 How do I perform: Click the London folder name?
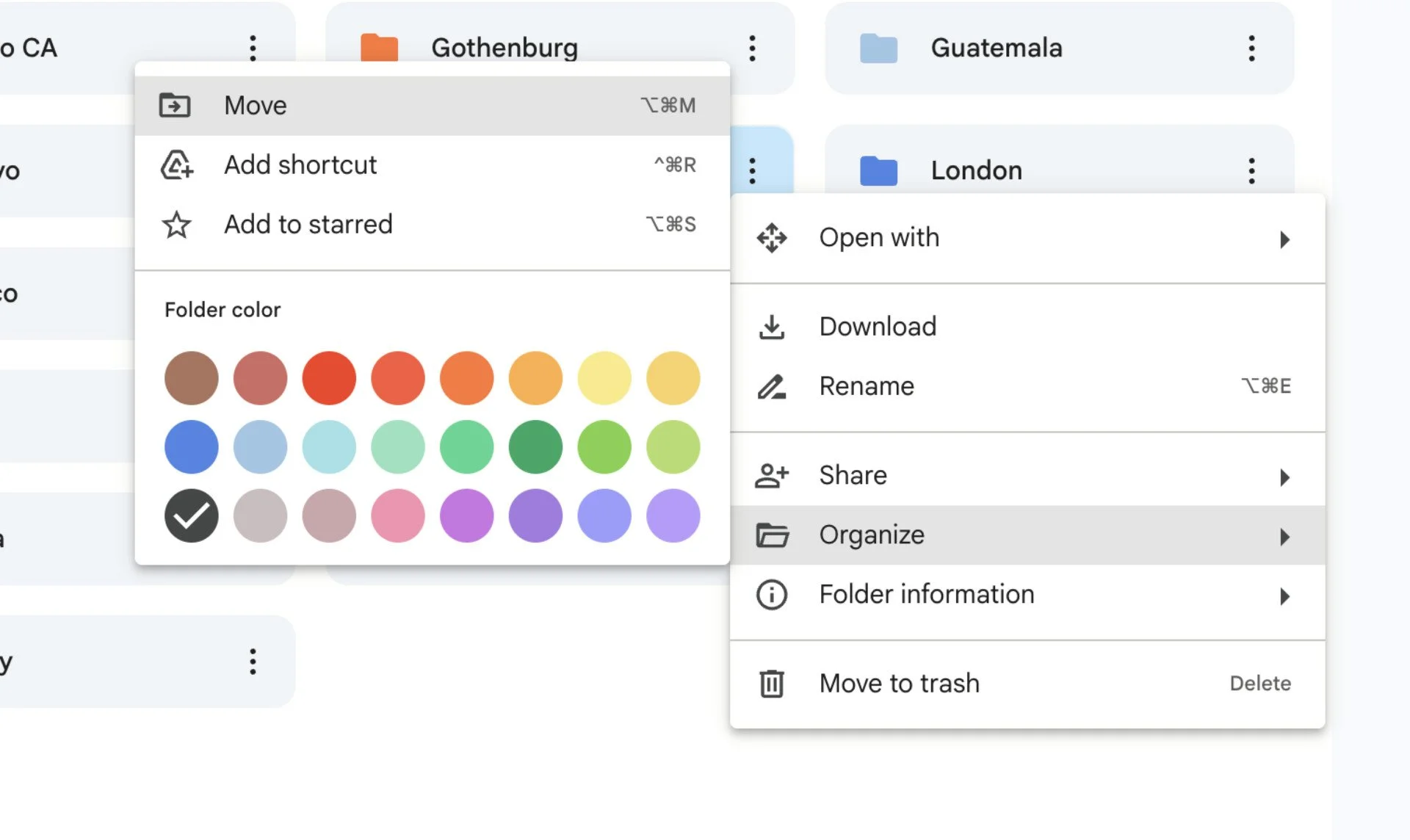click(x=977, y=171)
